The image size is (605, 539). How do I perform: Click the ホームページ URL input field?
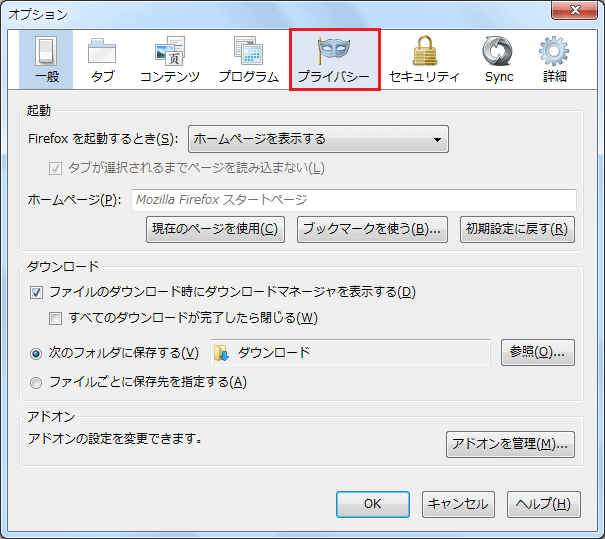[x=353, y=200]
